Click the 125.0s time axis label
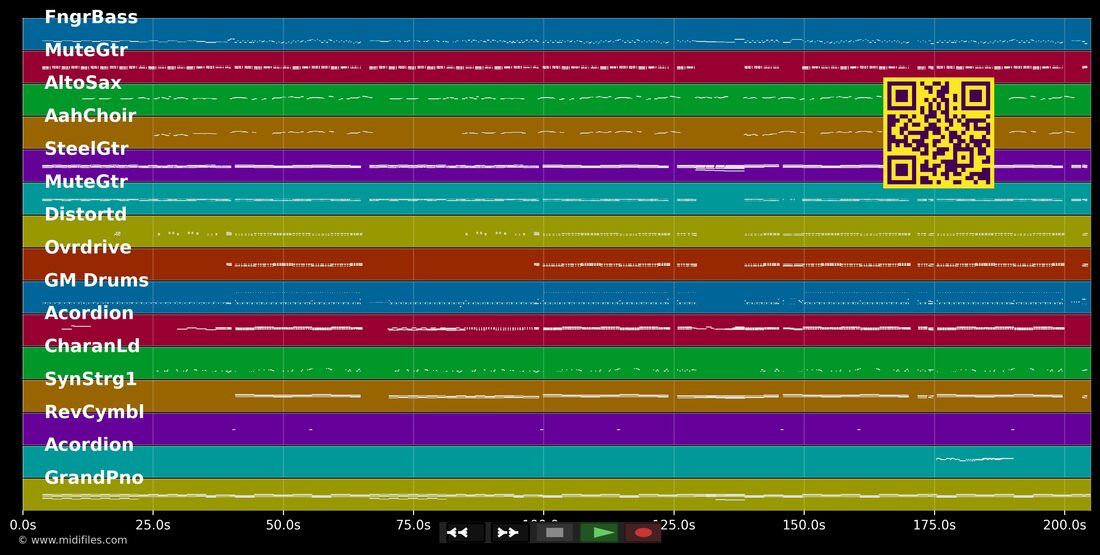 pos(673,524)
